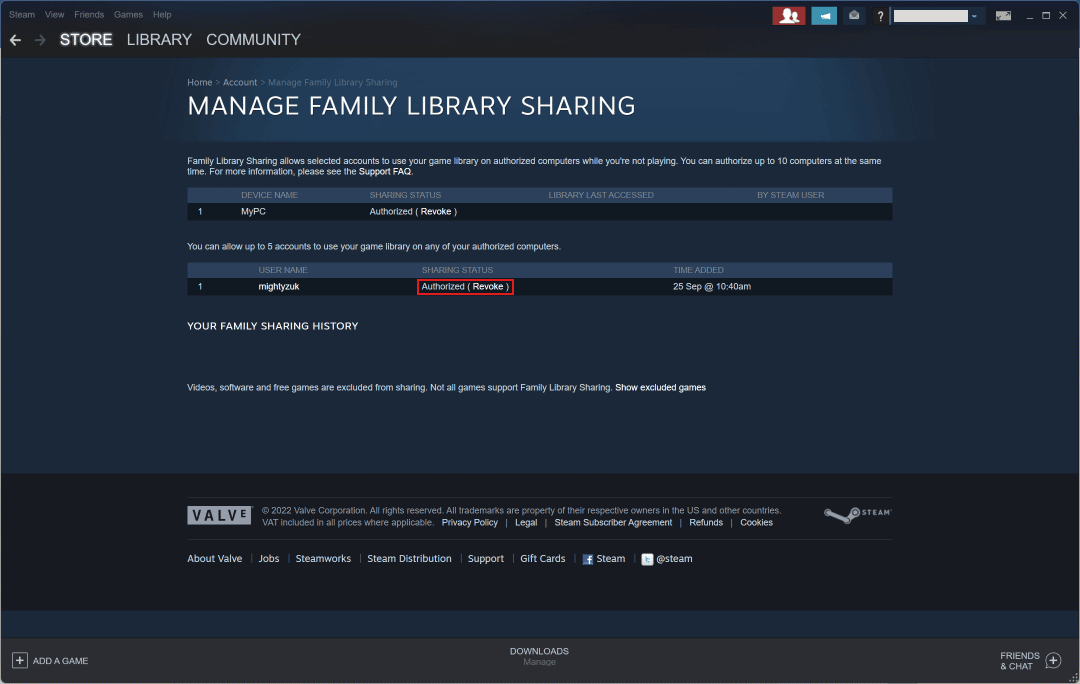Open the Friends menu
Viewport: 1080px width, 684px height.
(89, 14)
